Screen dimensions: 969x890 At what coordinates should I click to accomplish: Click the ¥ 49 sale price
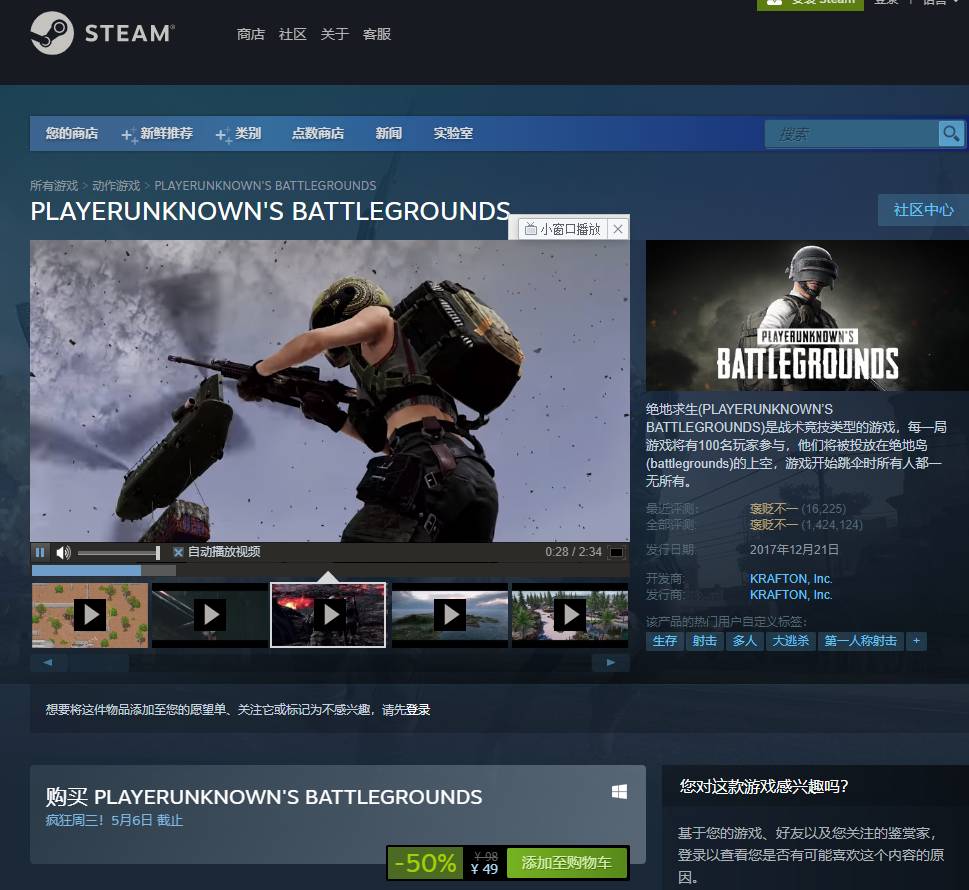484,869
